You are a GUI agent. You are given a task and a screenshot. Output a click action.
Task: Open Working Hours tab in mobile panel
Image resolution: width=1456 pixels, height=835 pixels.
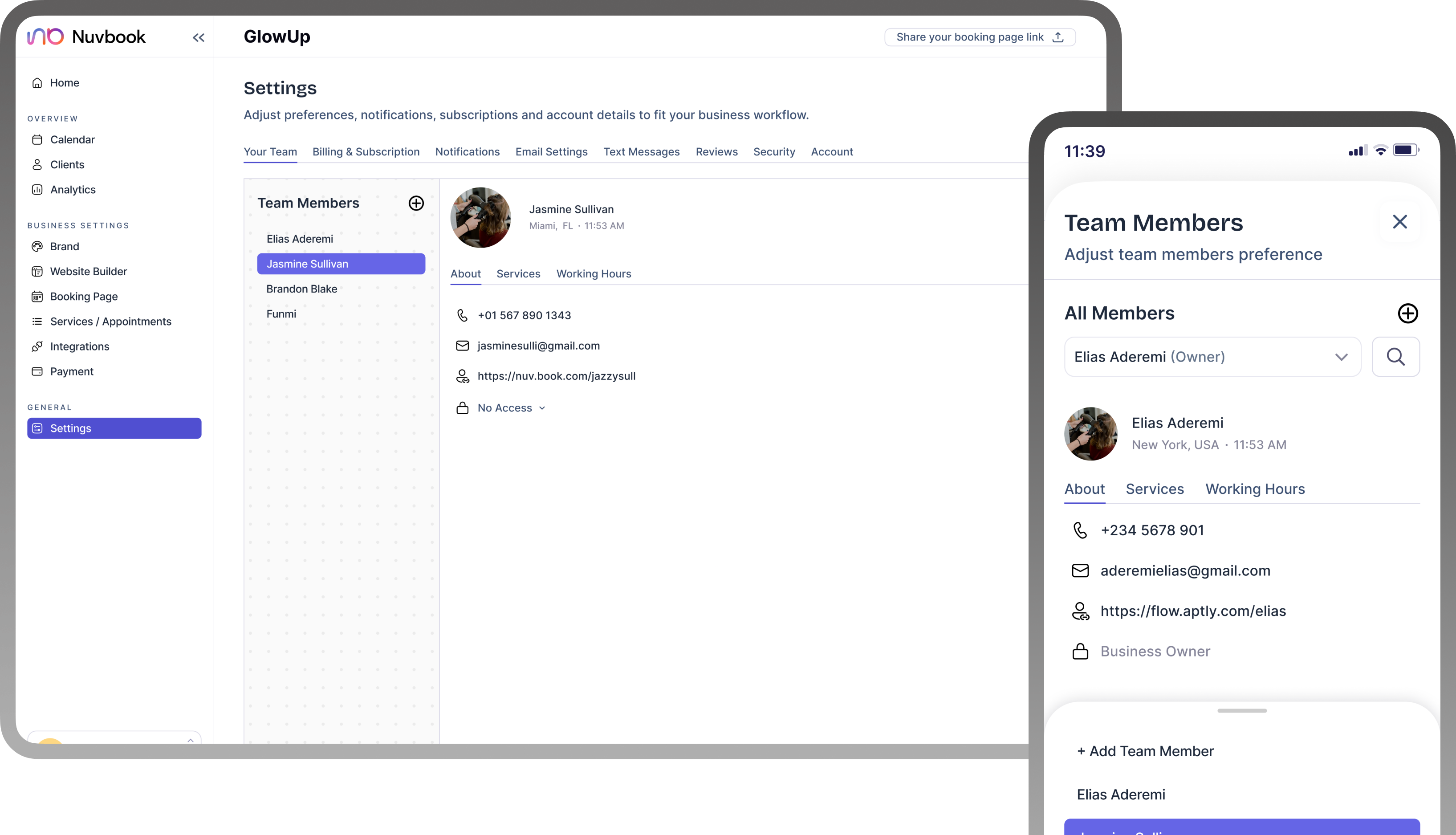pos(1255,489)
